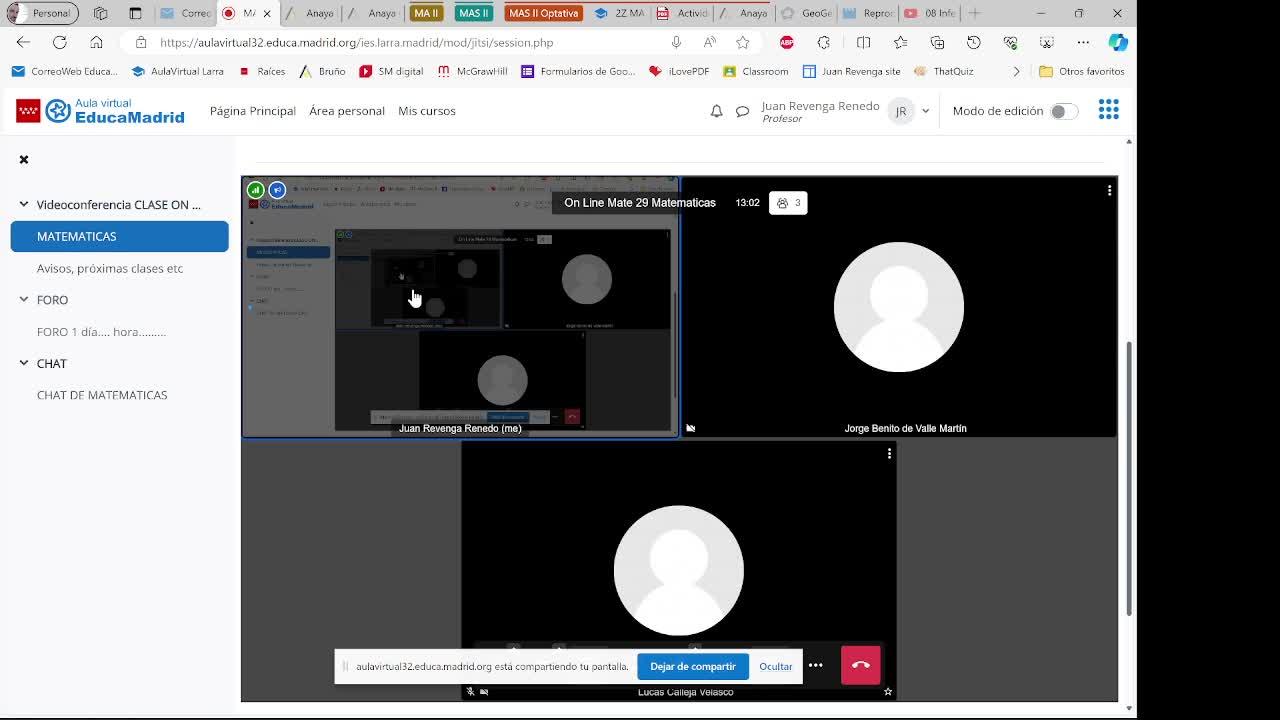Open options menu on Lucas Calleja's tile

click(x=889, y=454)
